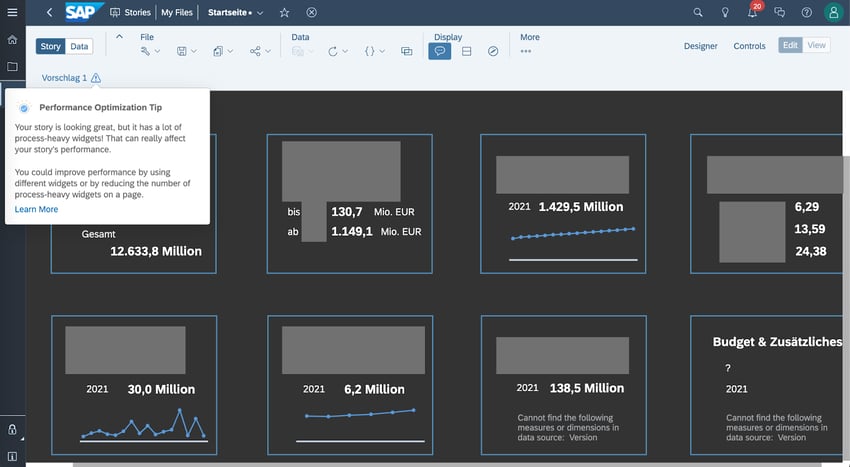
Task: Select the 1.429,5 Million chart tile
Action: (563, 203)
